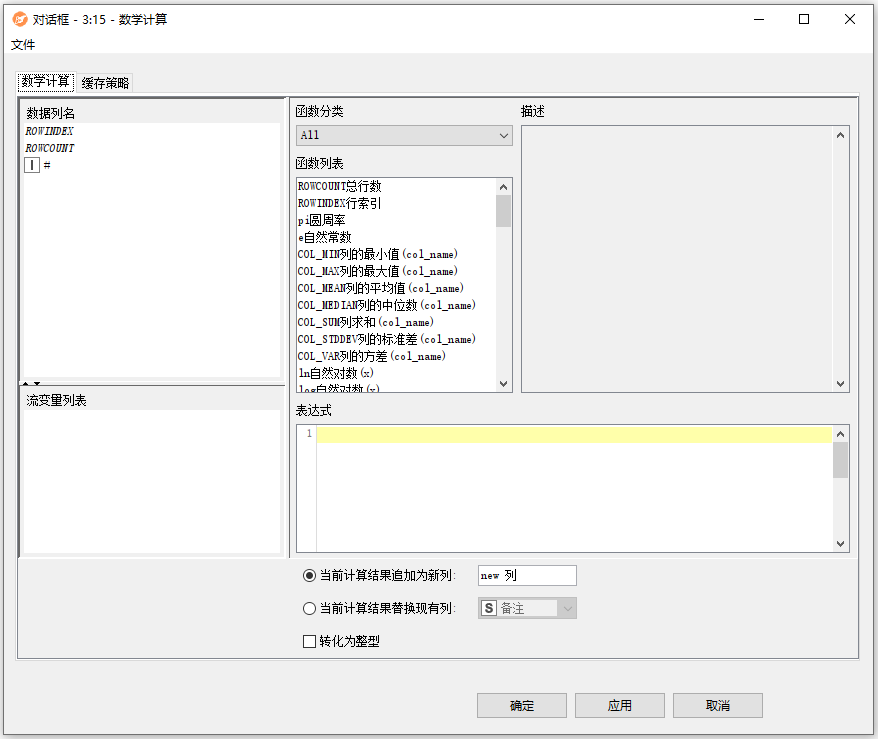Screen dimensions: 878x739
Task: Click description panel scrollbar down arrow
Action: [841, 384]
